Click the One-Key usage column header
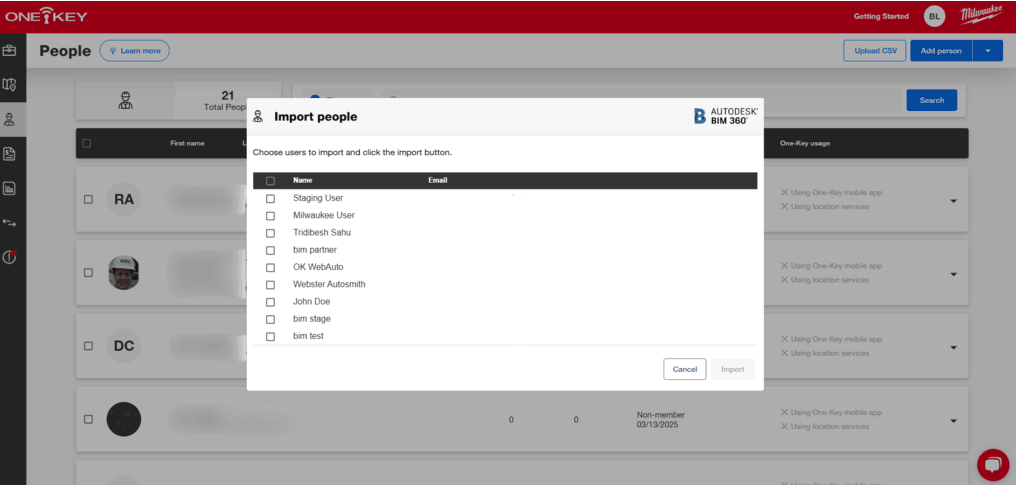This screenshot has height=487, width=1016. (x=805, y=143)
